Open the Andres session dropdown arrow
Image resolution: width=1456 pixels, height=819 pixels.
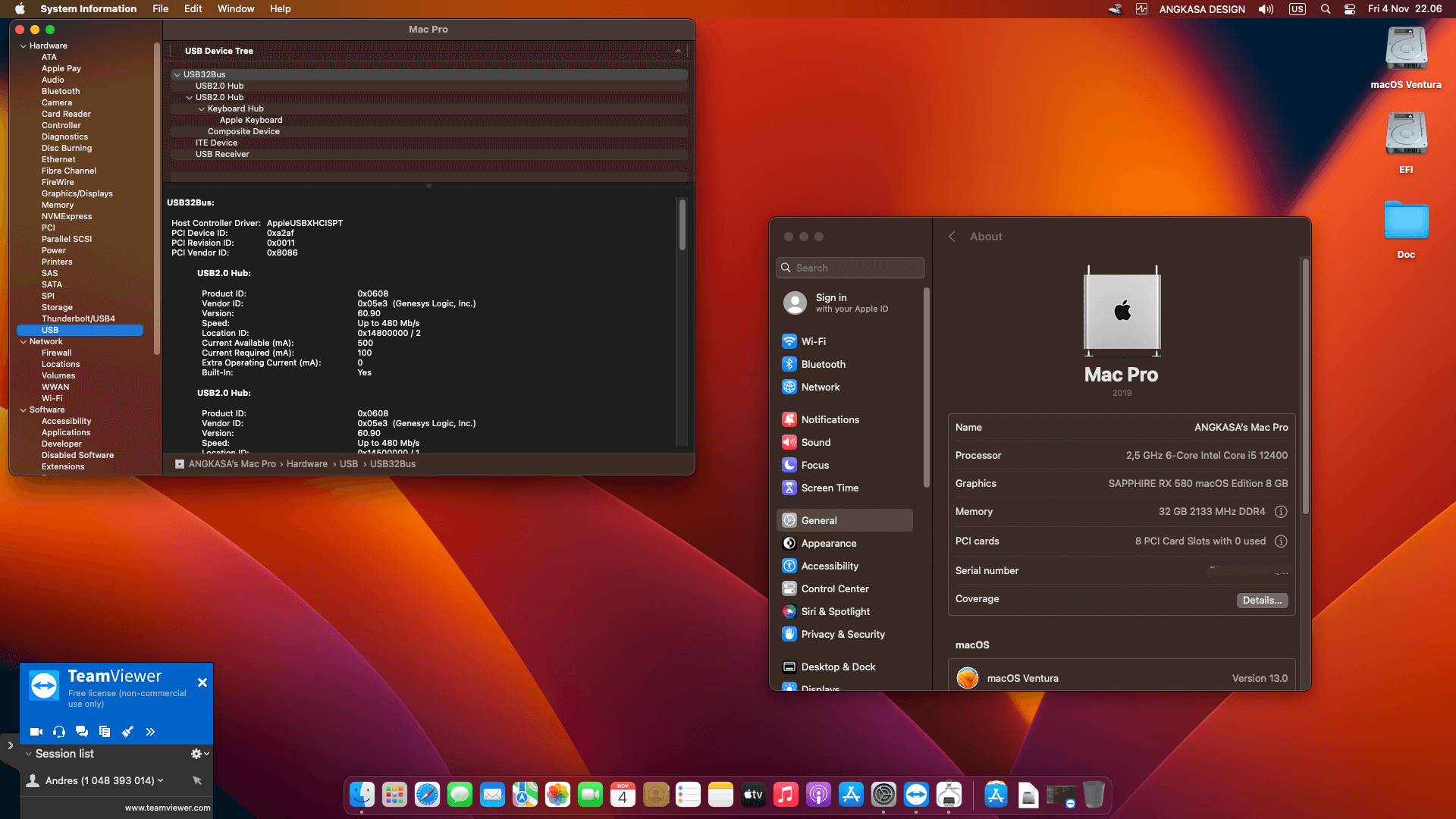click(x=161, y=780)
